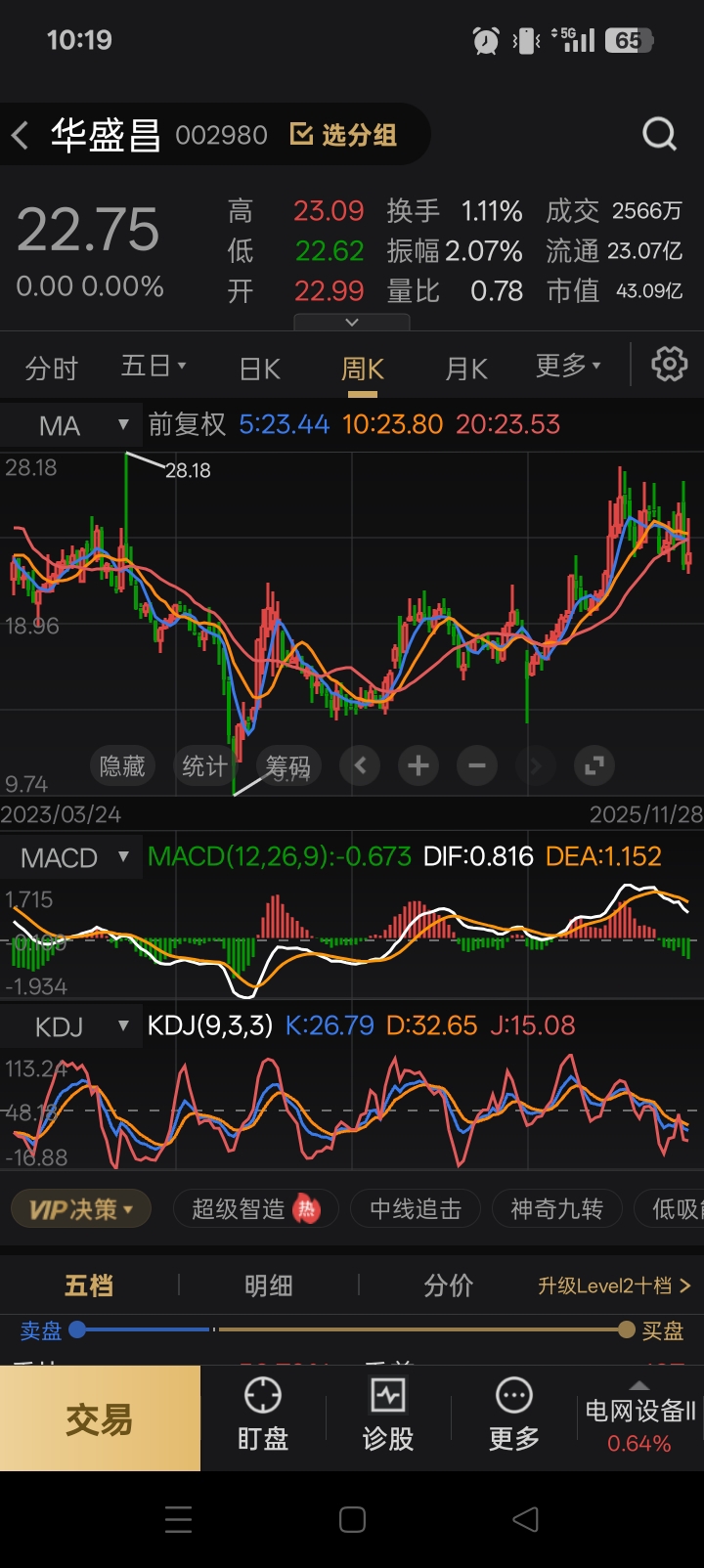Tap 买盘 slider endpoint
Image resolution: width=704 pixels, height=1568 pixels.
(x=627, y=1329)
